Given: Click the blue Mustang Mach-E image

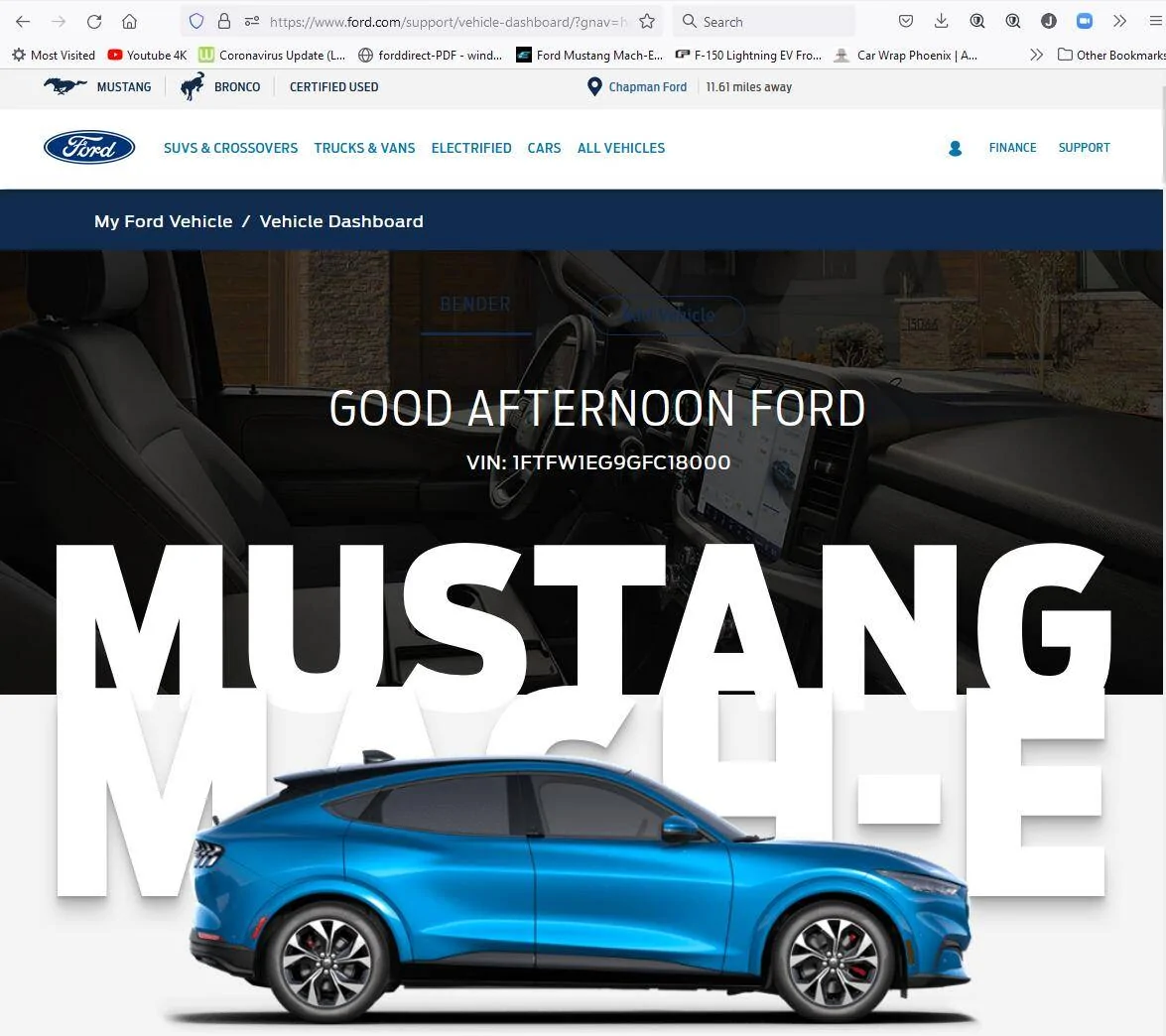Looking at the screenshot, I should tap(581, 889).
